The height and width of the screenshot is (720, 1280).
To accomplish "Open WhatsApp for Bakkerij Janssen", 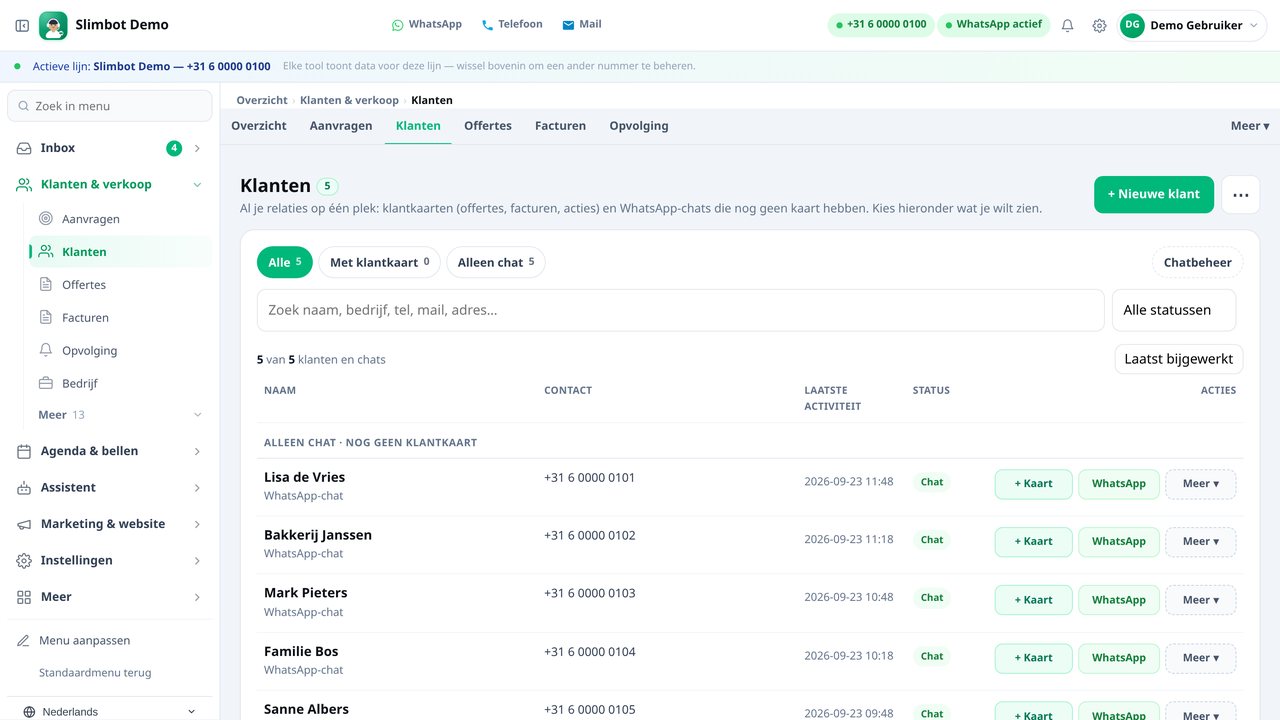I will tap(1119, 542).
